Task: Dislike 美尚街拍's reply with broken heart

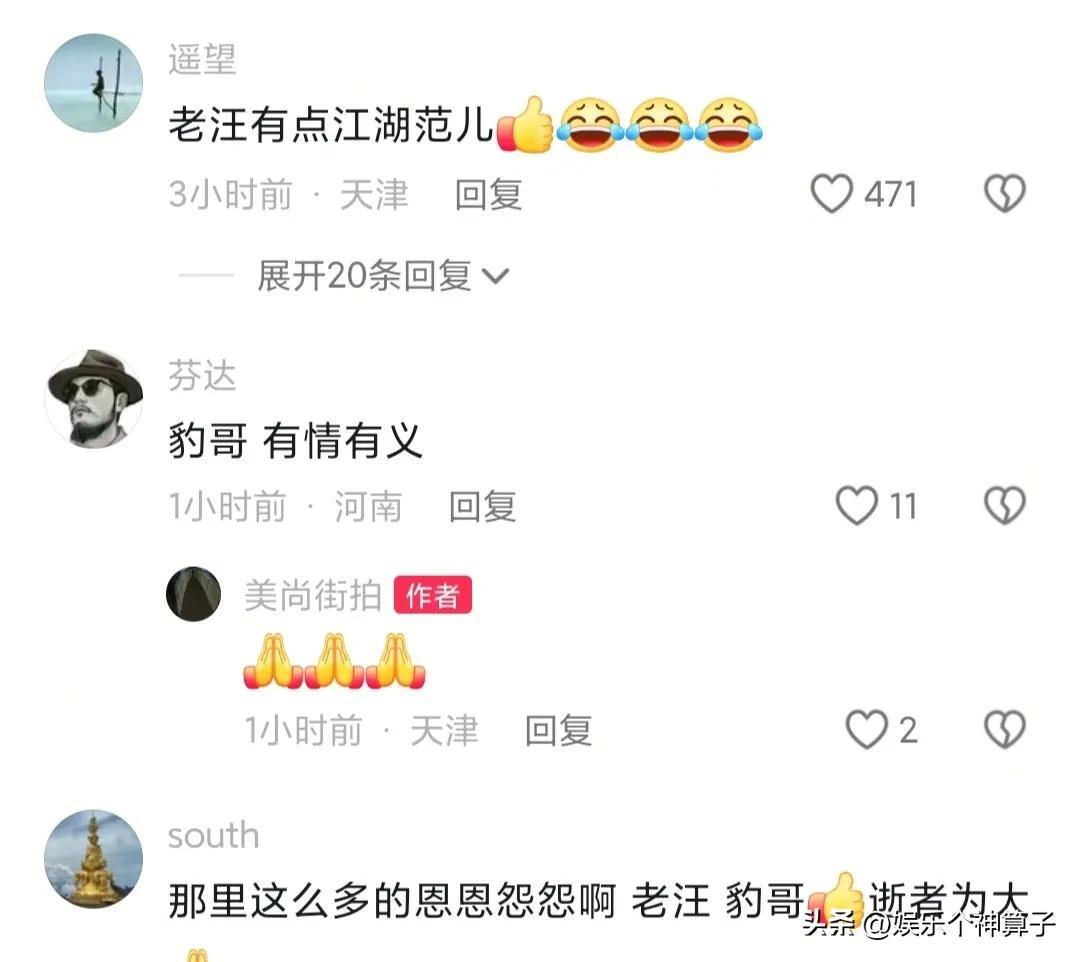Action: point(1005,729)
